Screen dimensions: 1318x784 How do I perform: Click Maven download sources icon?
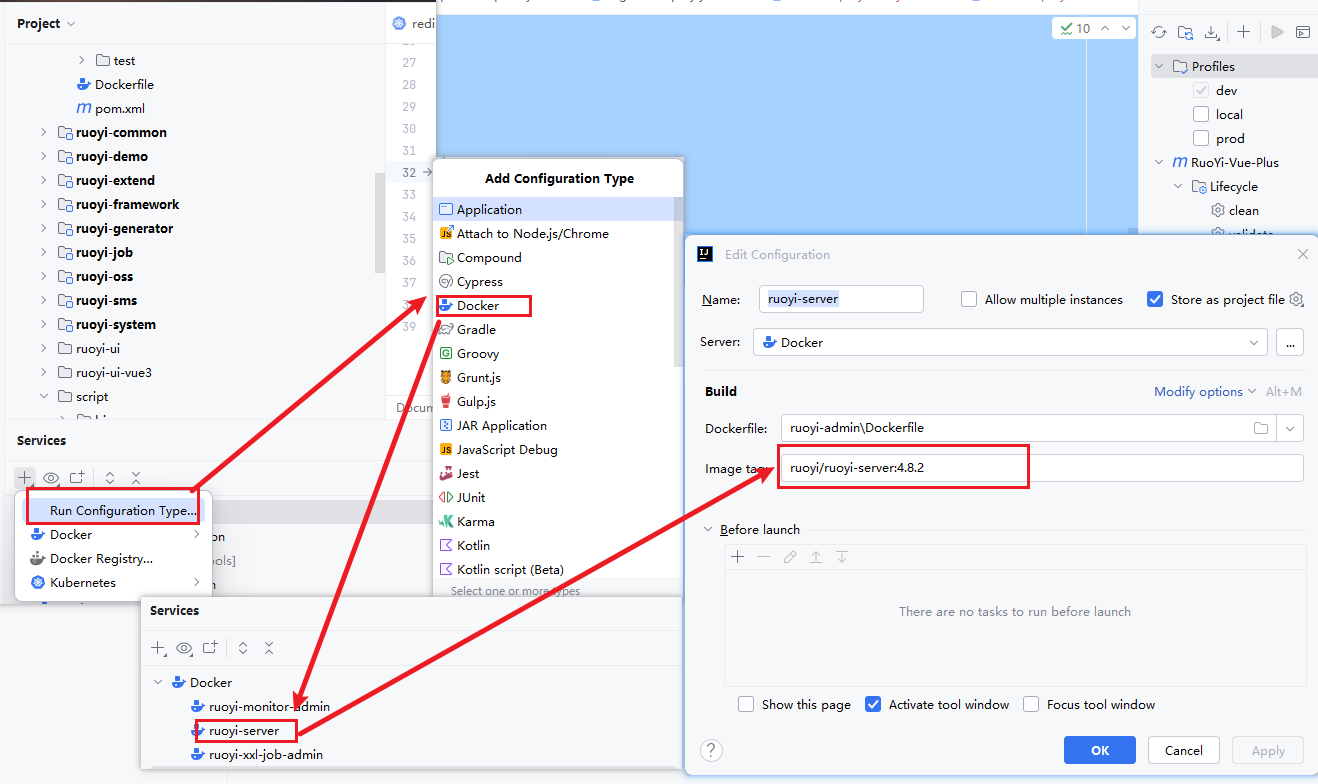click(1211, 32)
